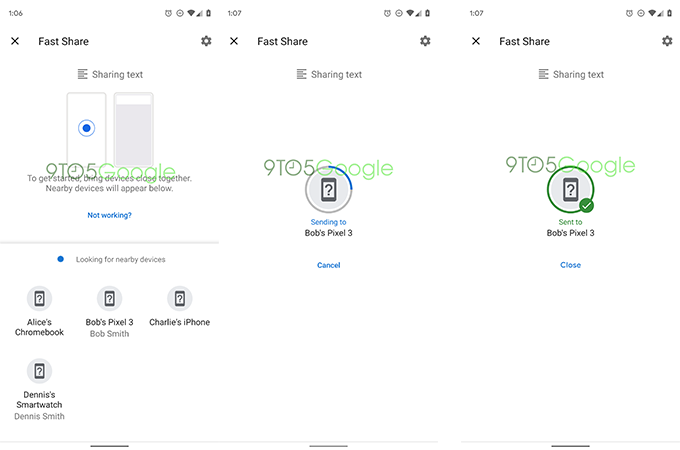The height and width of the screenshot is (450, 680).
Task: Tap the battery icon in first status bar
Action: coord(208,13)
